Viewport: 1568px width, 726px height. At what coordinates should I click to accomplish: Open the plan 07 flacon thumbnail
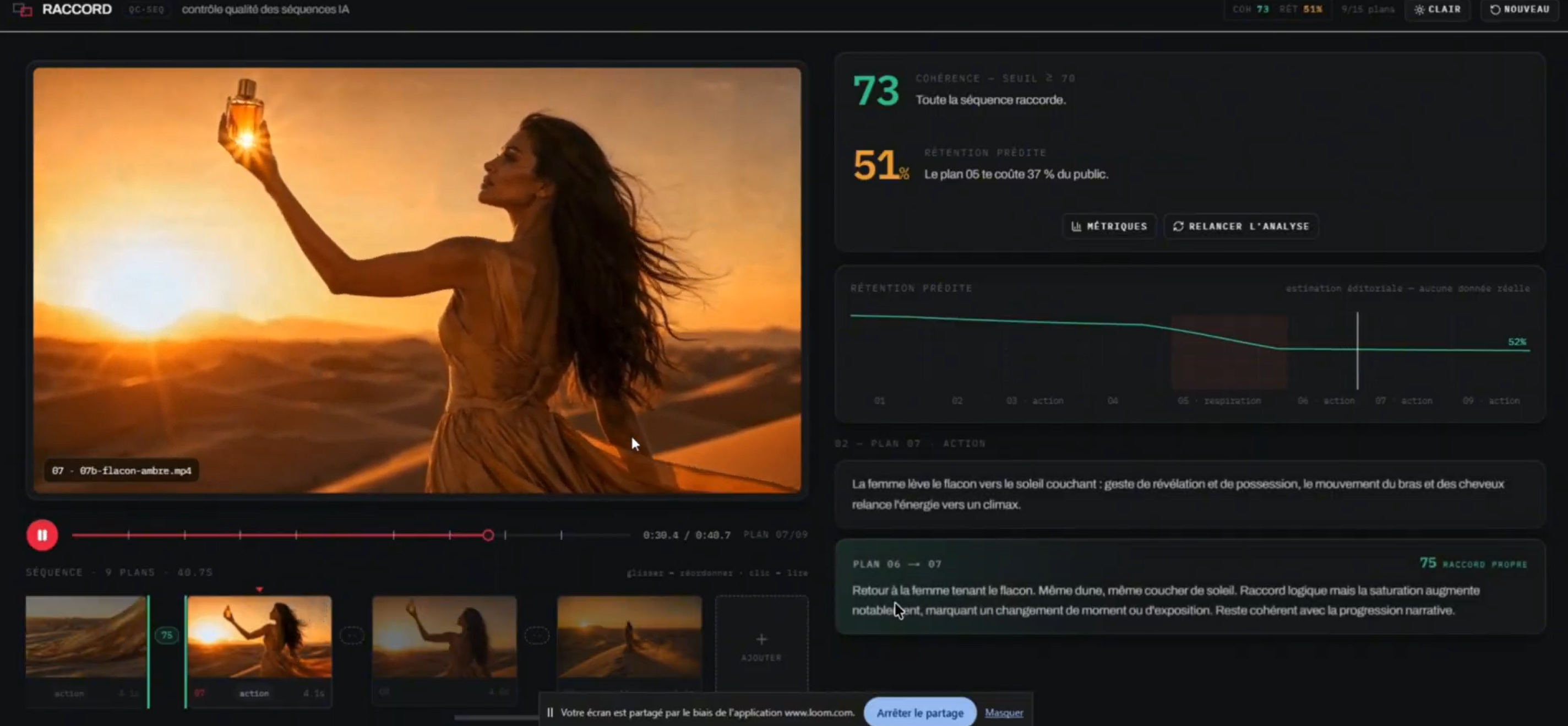pyautogui.click(x=260, y=636)
